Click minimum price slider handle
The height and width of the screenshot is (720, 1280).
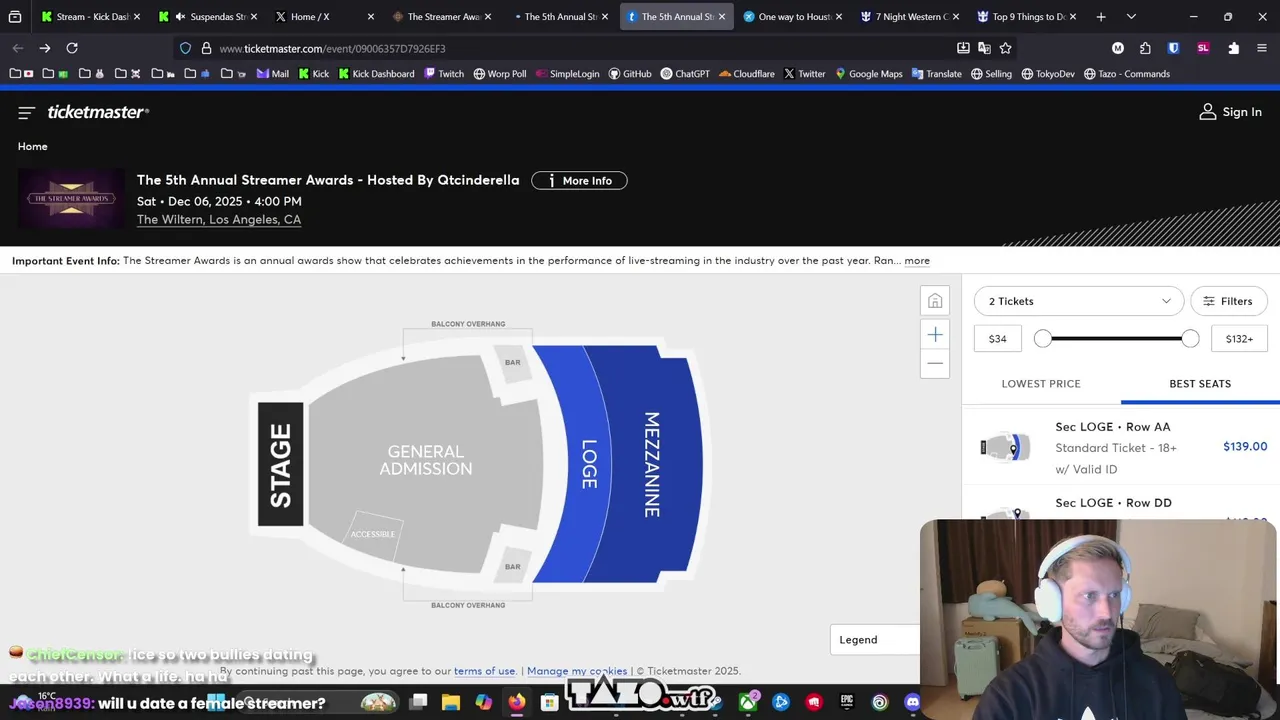pos(1043,339)
